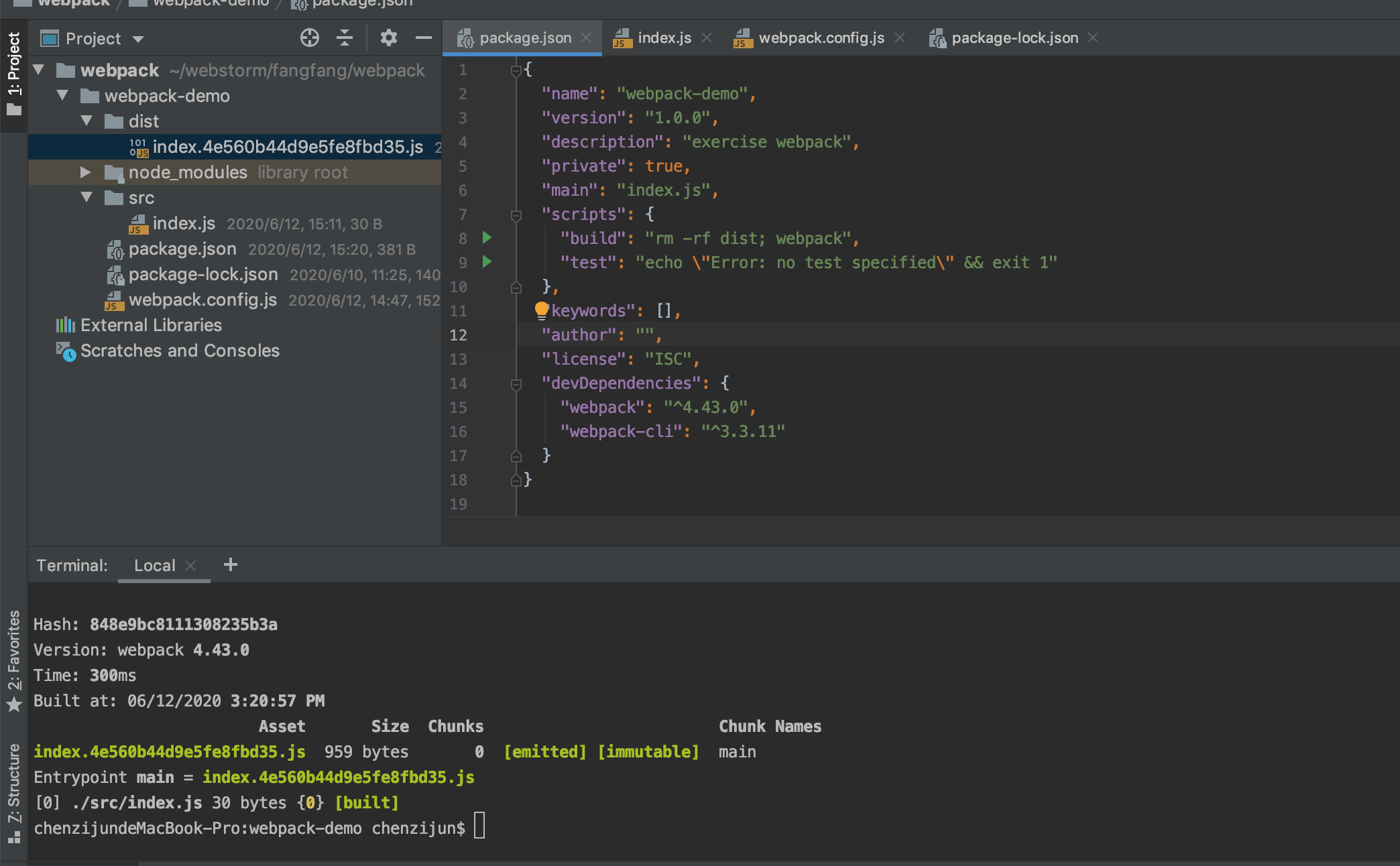1400x866 pixels.
Task: Collapse the src folder
Action: click(86, 197)
